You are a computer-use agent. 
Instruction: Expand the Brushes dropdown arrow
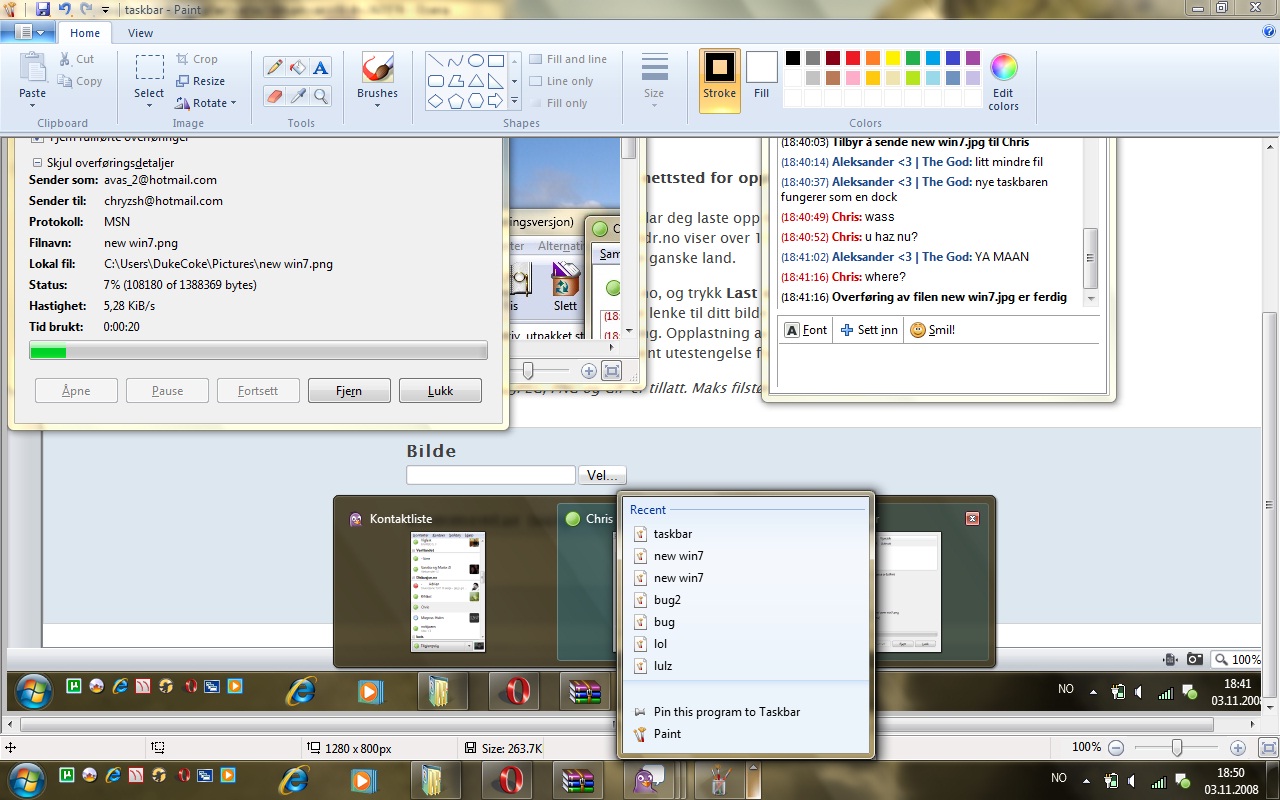click(377, 104)
